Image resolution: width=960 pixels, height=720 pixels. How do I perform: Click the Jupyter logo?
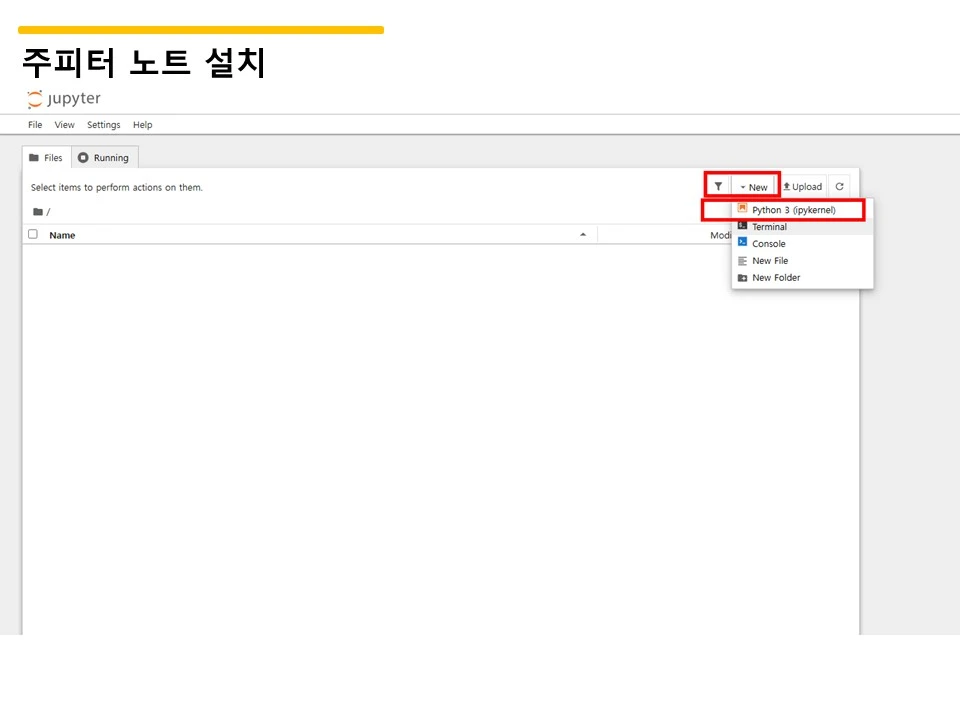[64, 99]
